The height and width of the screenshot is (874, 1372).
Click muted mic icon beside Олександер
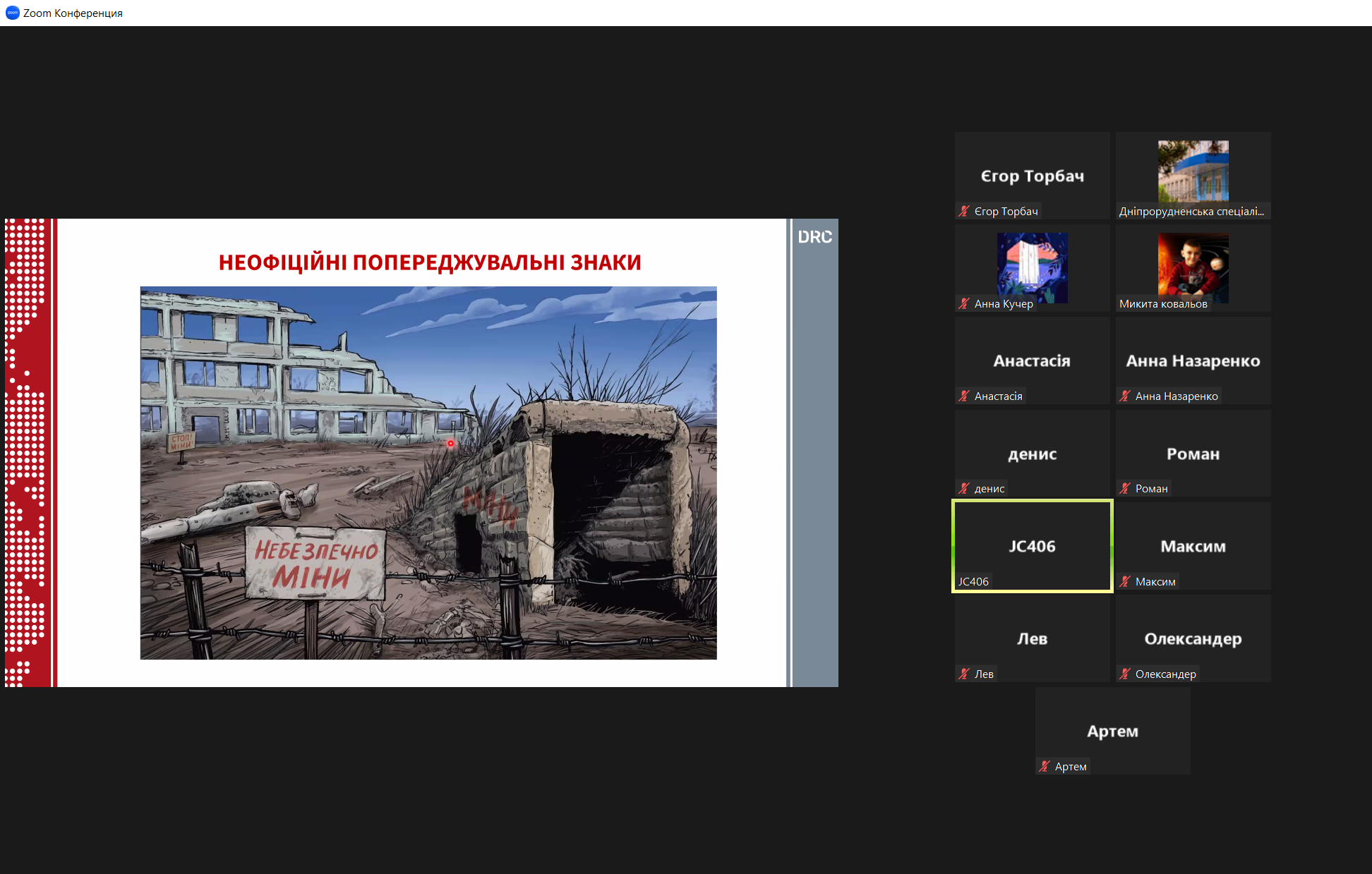pyautogui.click(x=1125, y=674)
